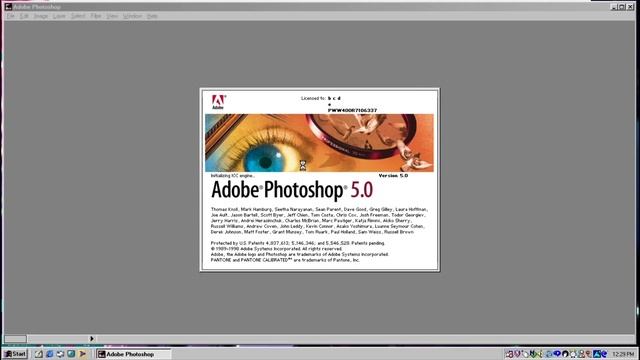The width and height of the screenshot is (640, 360).
Task: Click the taskbar clock showing 12:28 PM
Action: [623, 354]
